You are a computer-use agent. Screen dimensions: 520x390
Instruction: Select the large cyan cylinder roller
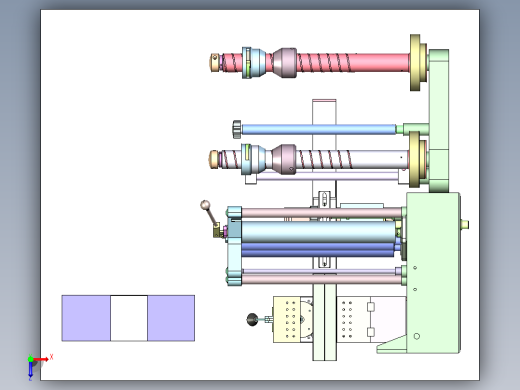pos(318,232)
